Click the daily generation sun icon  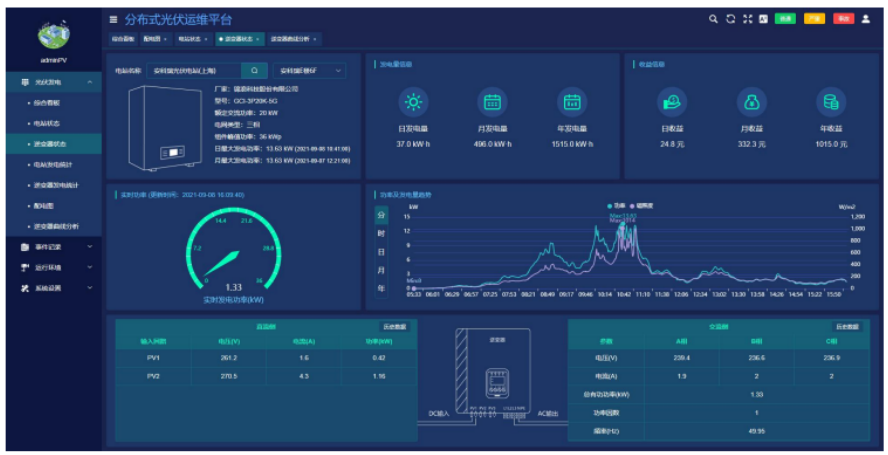[412, 101]
